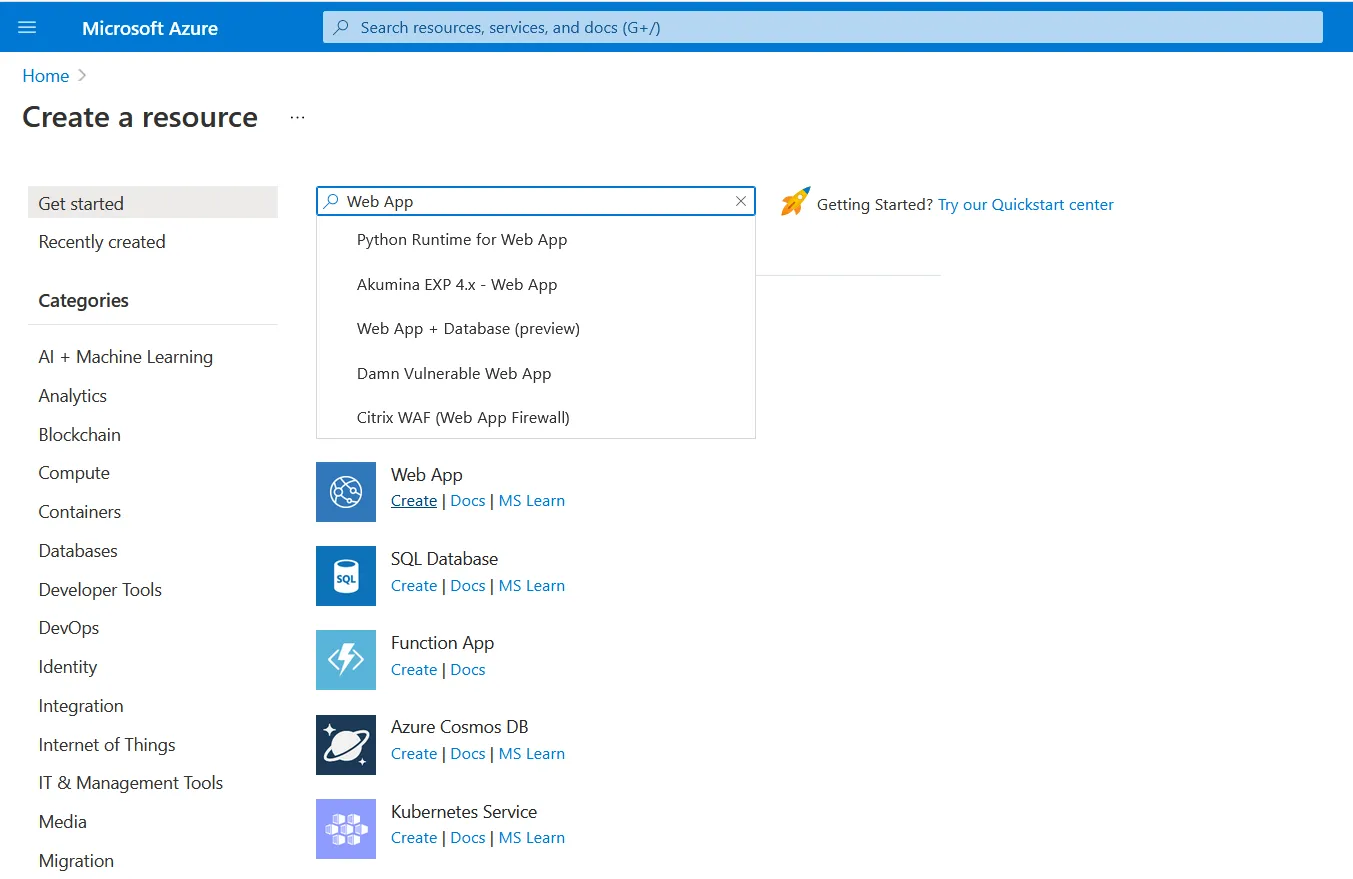The image size is (1353, 879).
Task: Clear the Web App search text
Action: coord(741,201)
